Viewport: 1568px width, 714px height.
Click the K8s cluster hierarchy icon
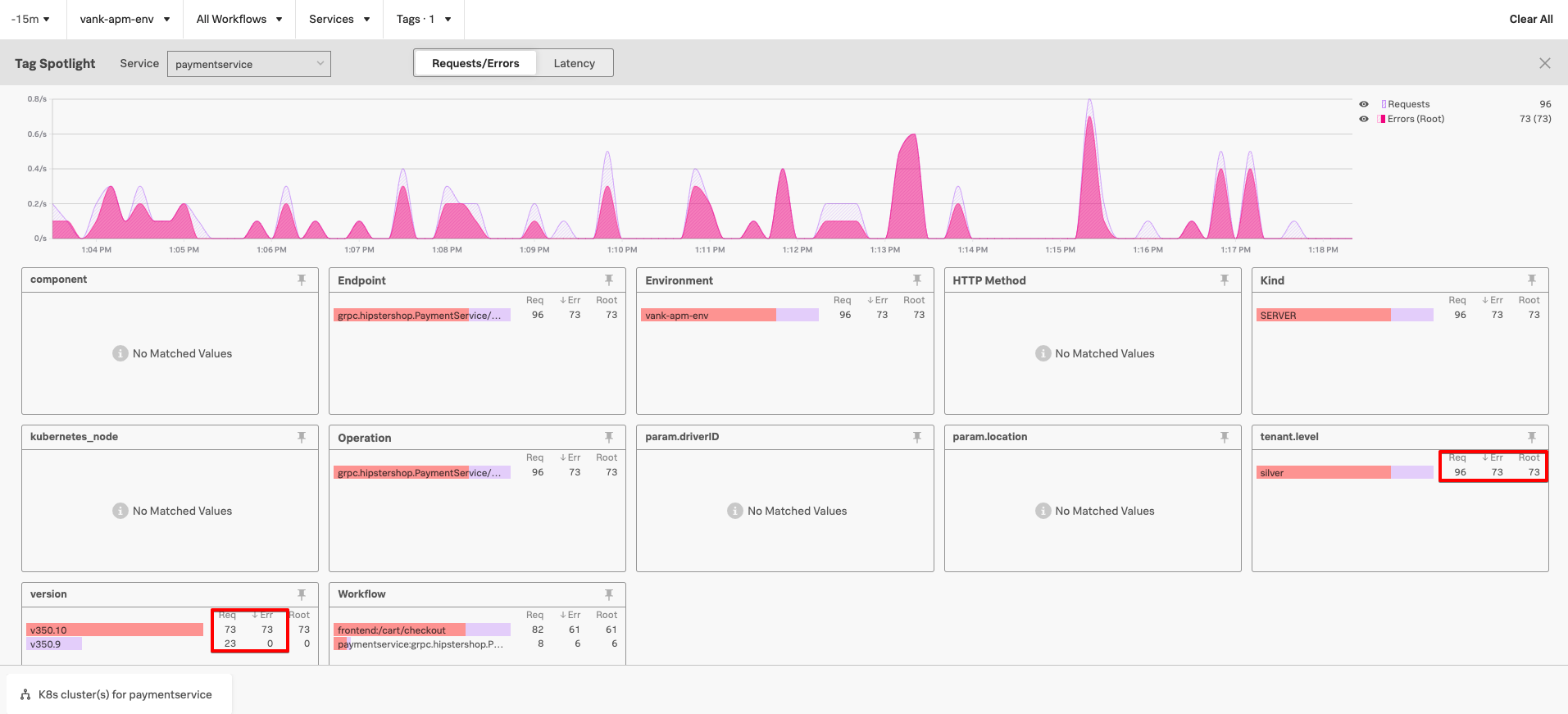tap(25, 694)
